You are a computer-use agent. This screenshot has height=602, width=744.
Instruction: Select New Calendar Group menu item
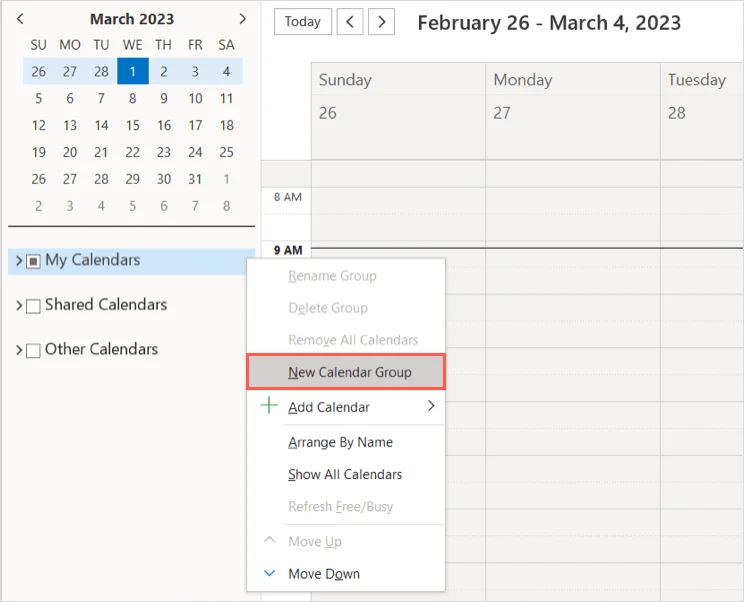[350, 372]
